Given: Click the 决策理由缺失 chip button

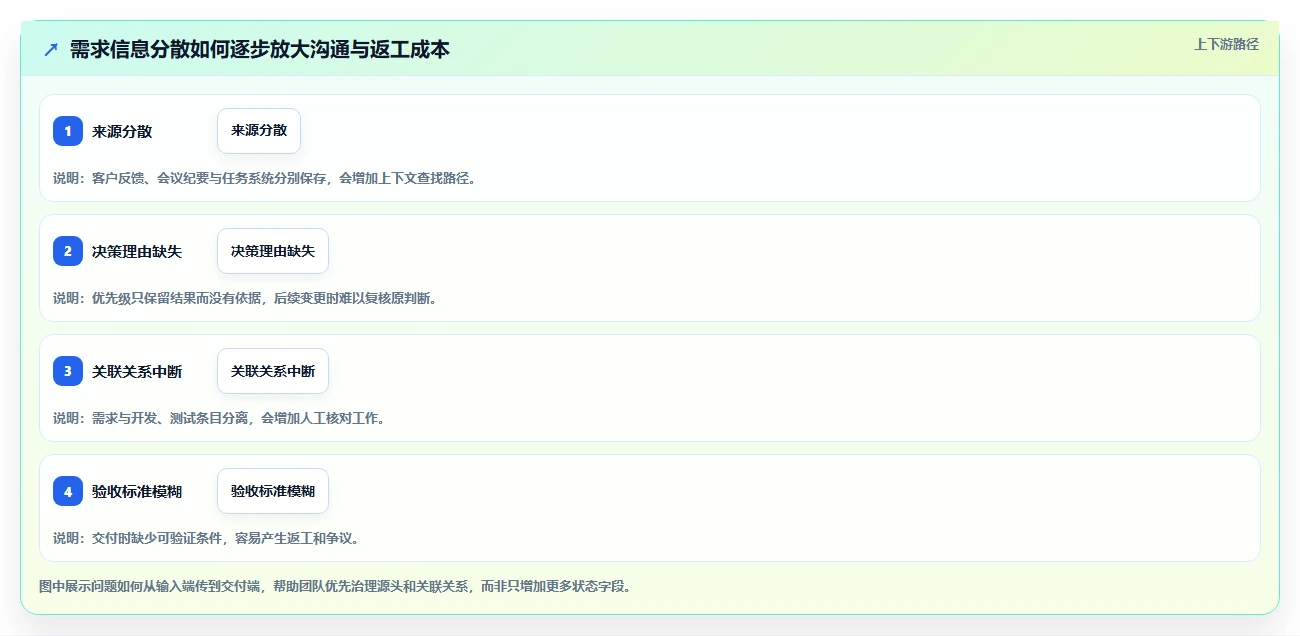Looking at the screenshot, I should pyautogui.click(x=273, y=251).
